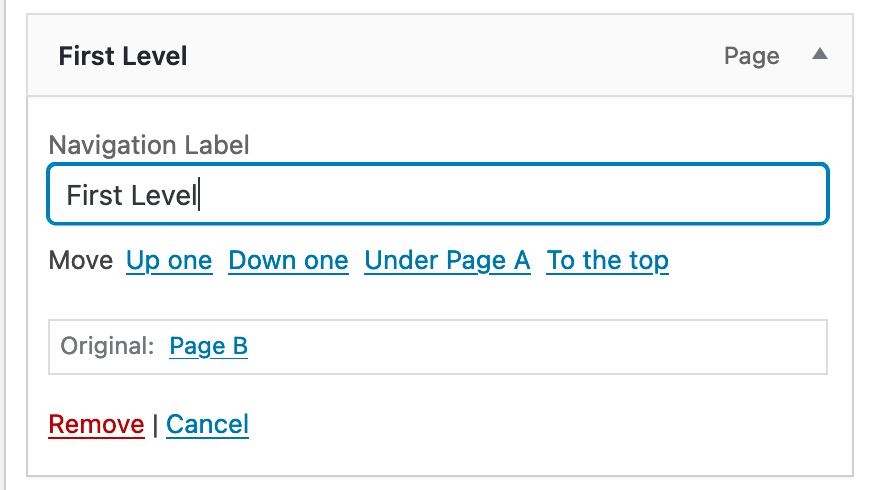Screen dimensions: 884x490
Task: Click header bar space left of Page
Action: point(450,56)
